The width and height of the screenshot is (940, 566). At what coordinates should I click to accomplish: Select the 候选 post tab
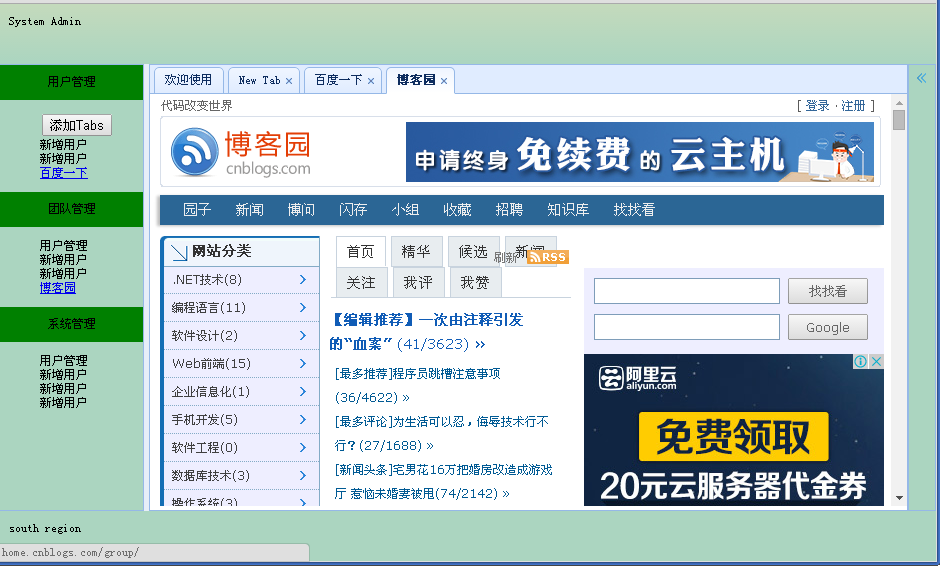tap(473, 252)
